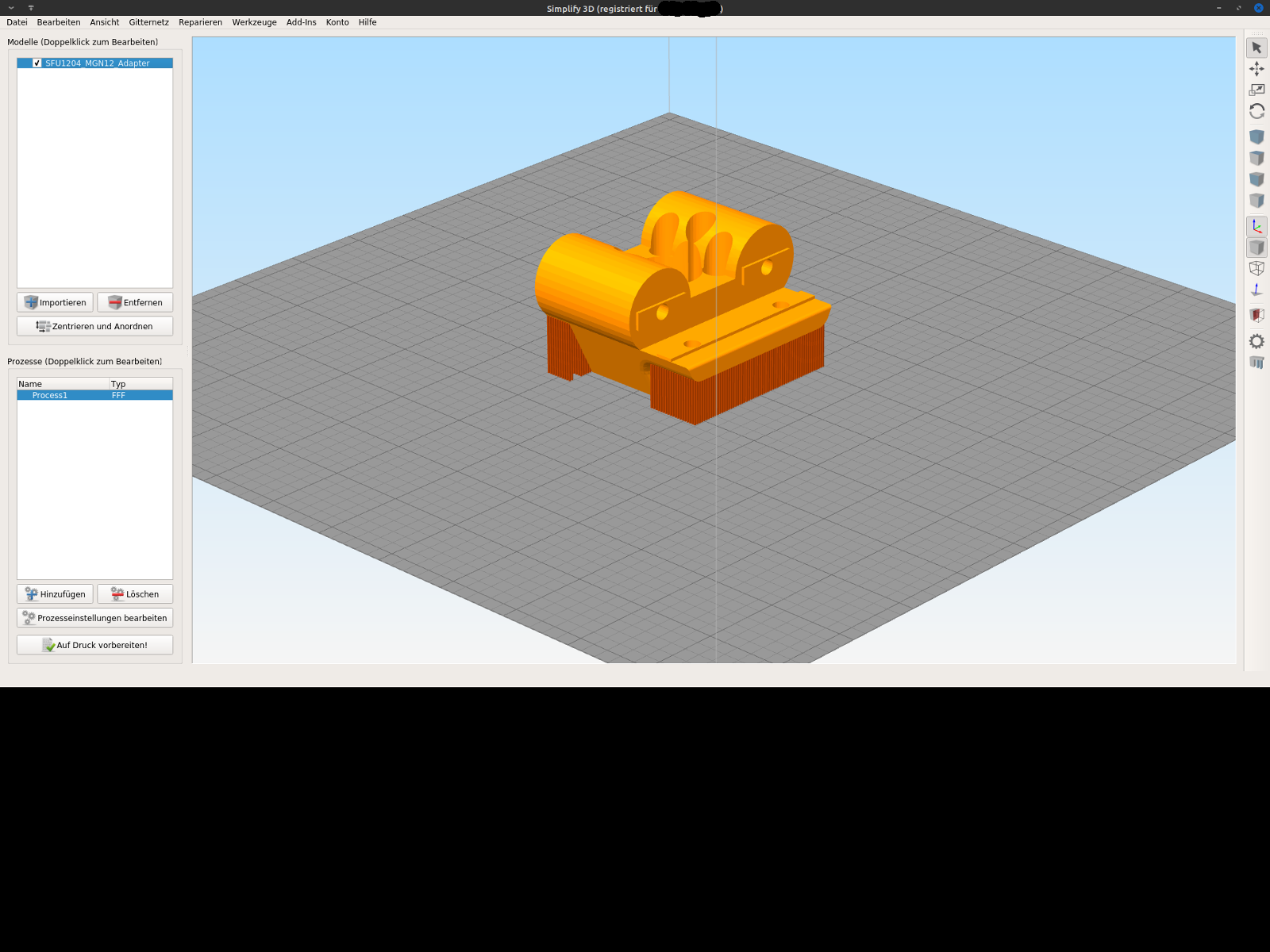Open the Bearbeiten menu

pyautogui.click(x=59, y=22)
